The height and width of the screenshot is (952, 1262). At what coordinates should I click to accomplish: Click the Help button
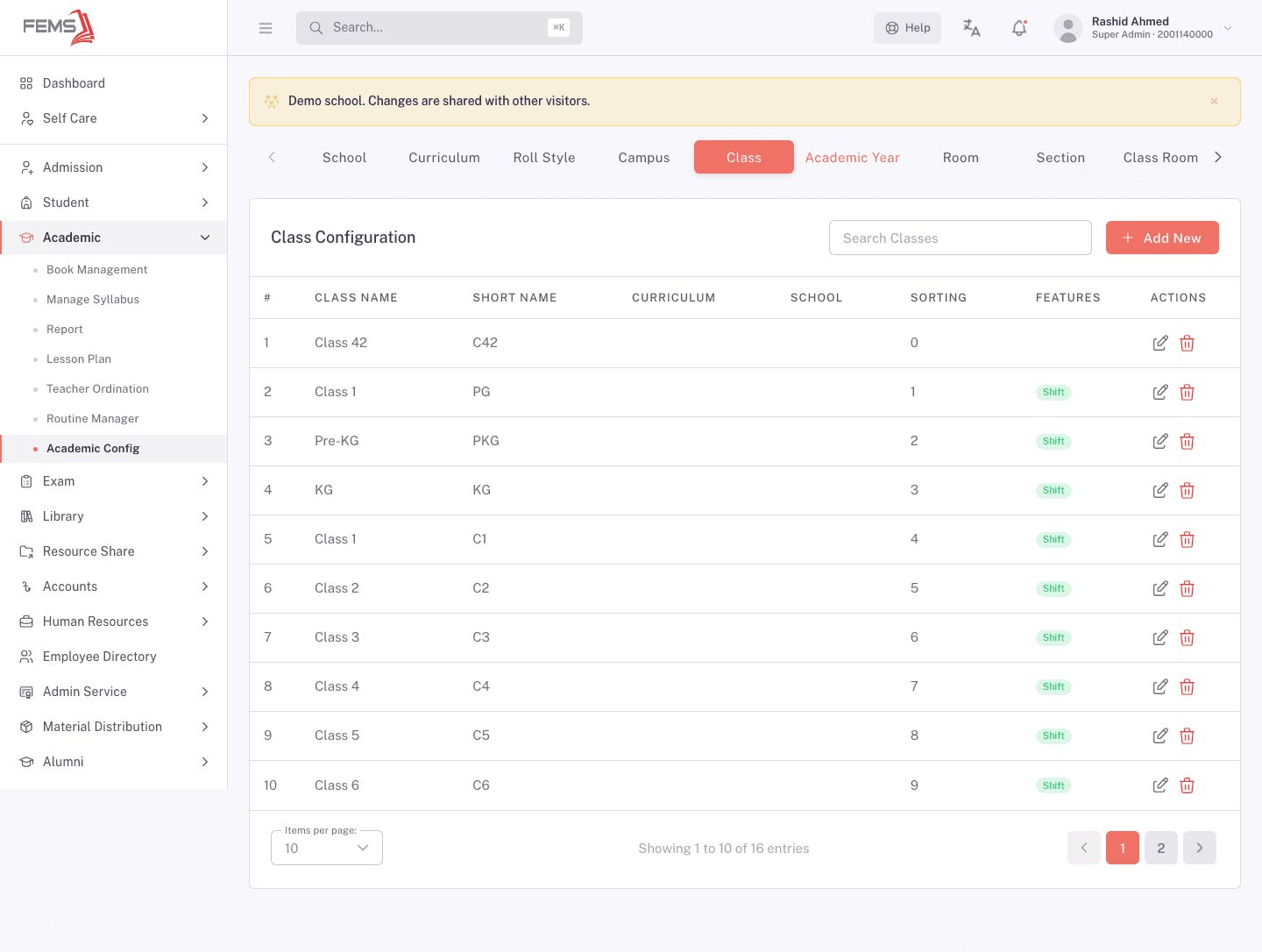click(x=907, y=28)
